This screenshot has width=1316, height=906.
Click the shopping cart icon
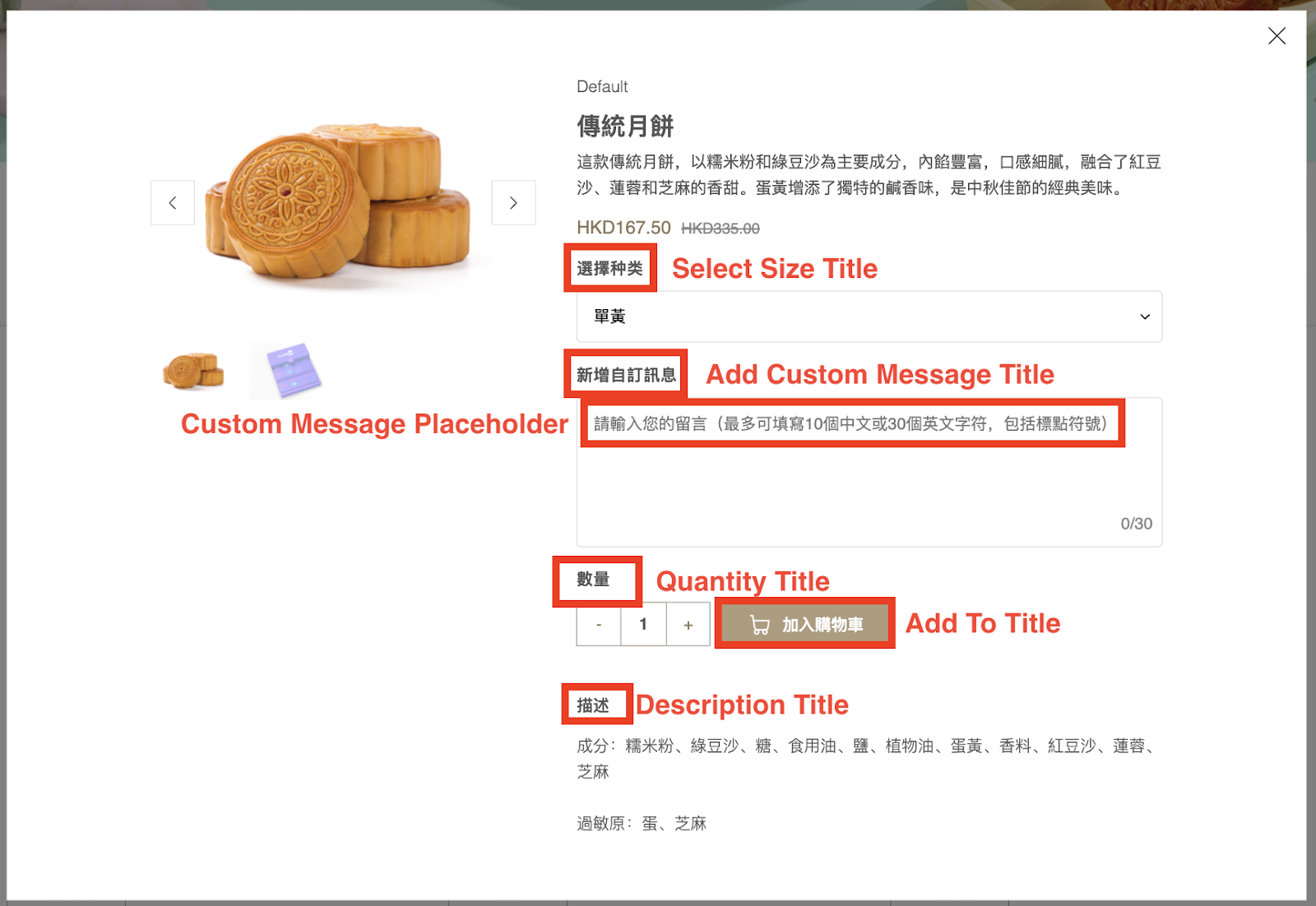click(760, 626)
